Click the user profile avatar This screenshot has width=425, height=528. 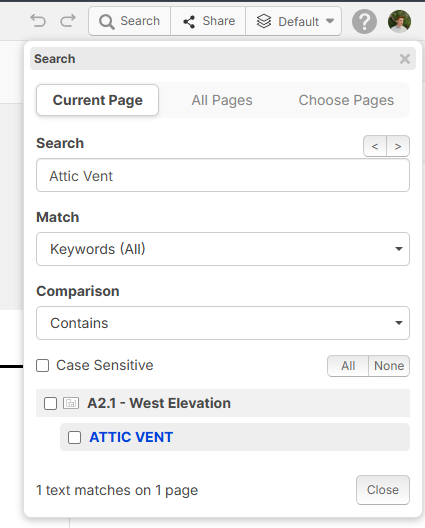[x=399, y=21]
